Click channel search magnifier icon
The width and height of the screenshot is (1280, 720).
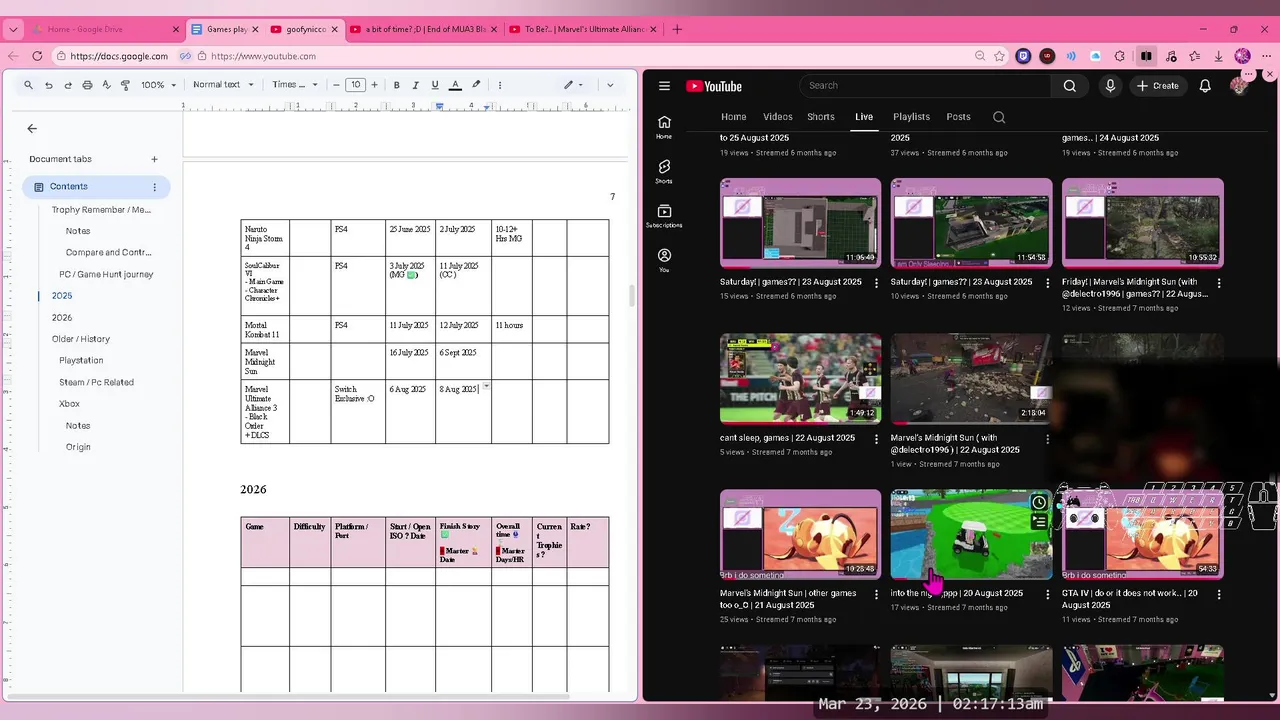[x=999, y=117]
